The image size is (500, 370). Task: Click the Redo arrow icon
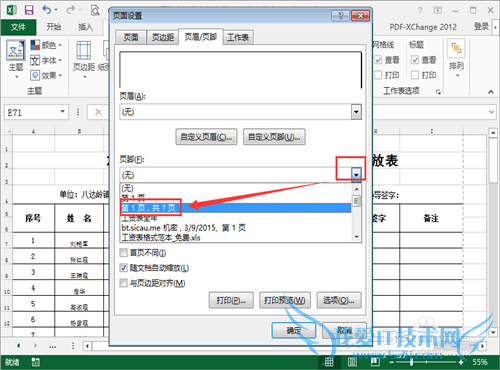click(70, 10)
